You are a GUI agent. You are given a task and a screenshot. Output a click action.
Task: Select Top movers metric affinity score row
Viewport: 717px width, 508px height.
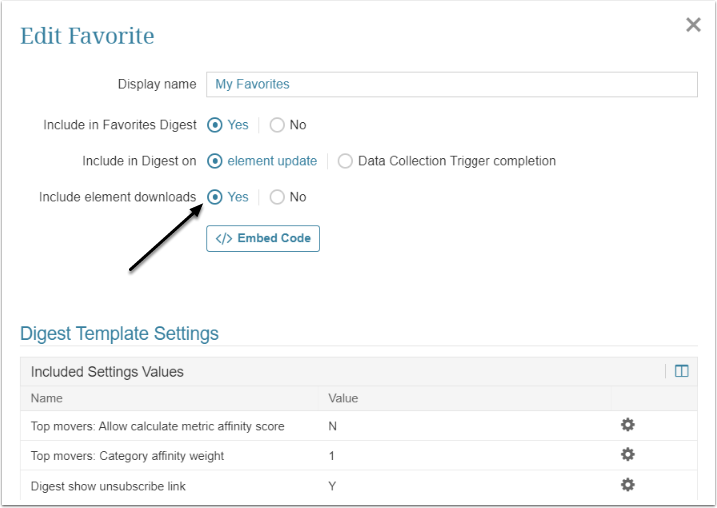(x=158, y=426)
